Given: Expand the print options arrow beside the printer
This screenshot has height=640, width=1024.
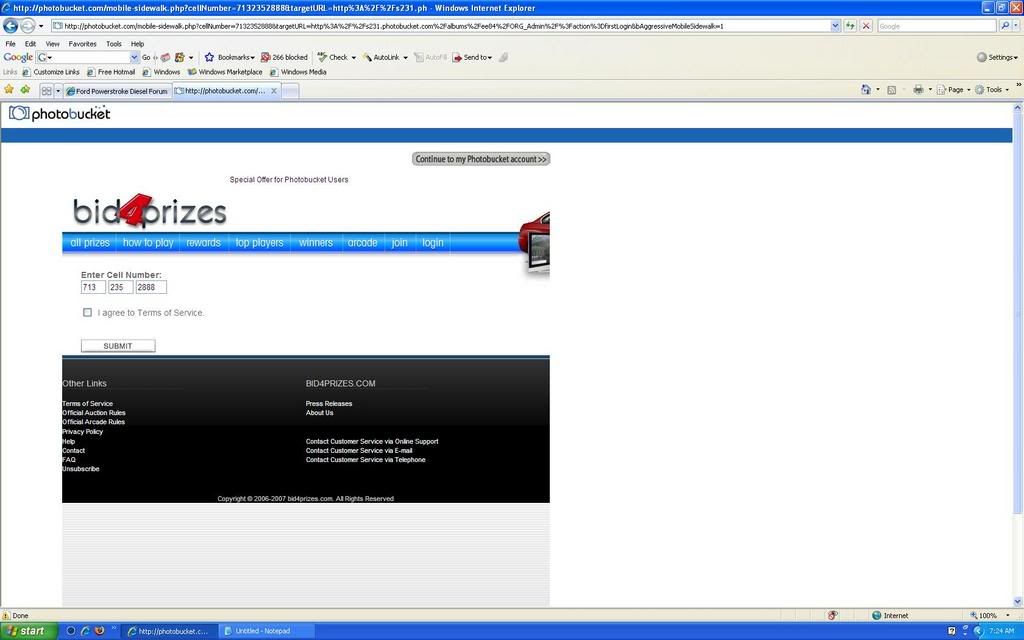Looking at the screenshot, I should (x=930, y=89).
